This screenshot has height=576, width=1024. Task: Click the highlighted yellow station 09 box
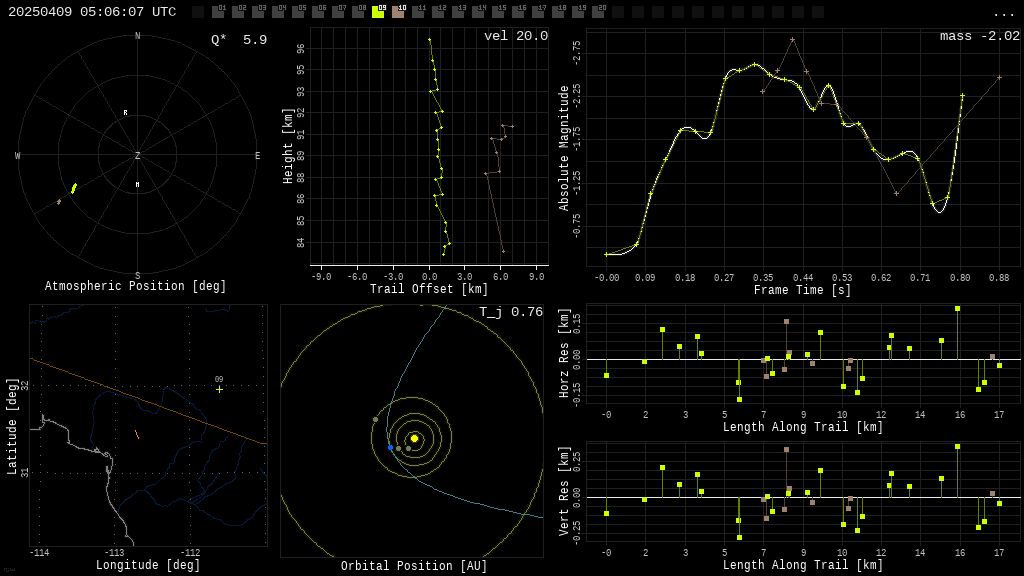tap(378, 12)
